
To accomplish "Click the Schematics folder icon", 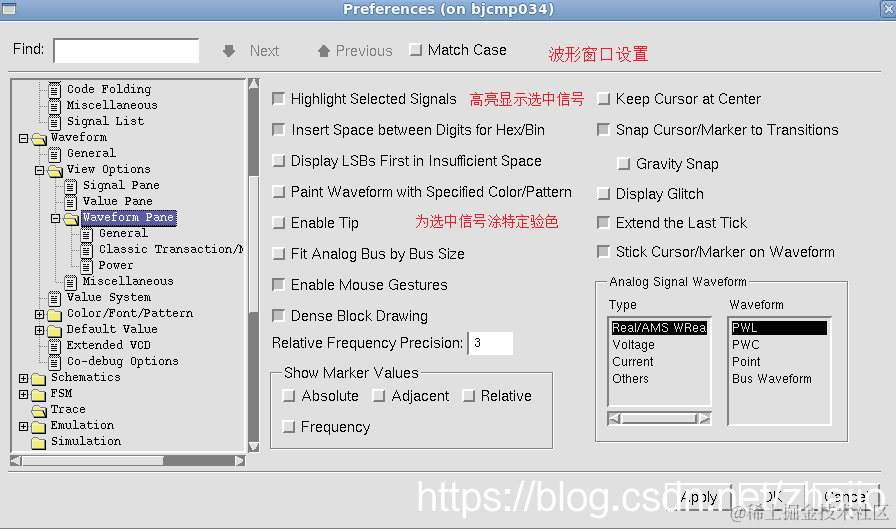I will (39, 379).
